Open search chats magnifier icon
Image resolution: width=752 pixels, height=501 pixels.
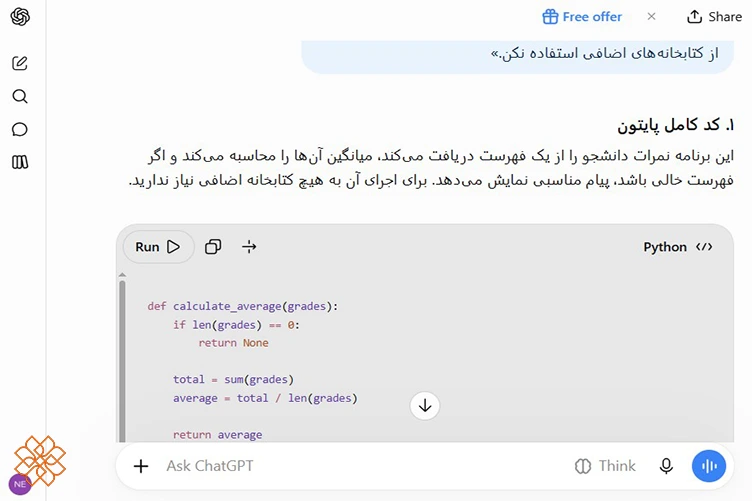tap(20, 96)
